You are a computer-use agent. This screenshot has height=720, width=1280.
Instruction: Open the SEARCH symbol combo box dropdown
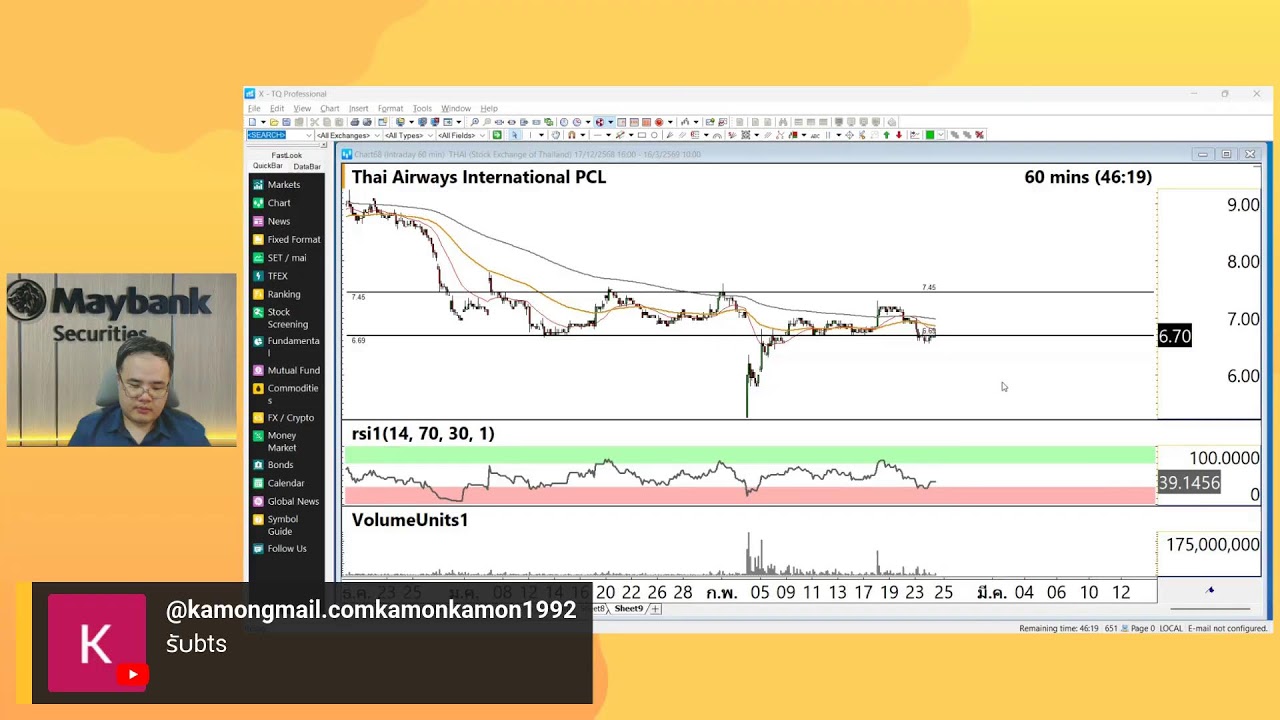click(x=309, y=135)
